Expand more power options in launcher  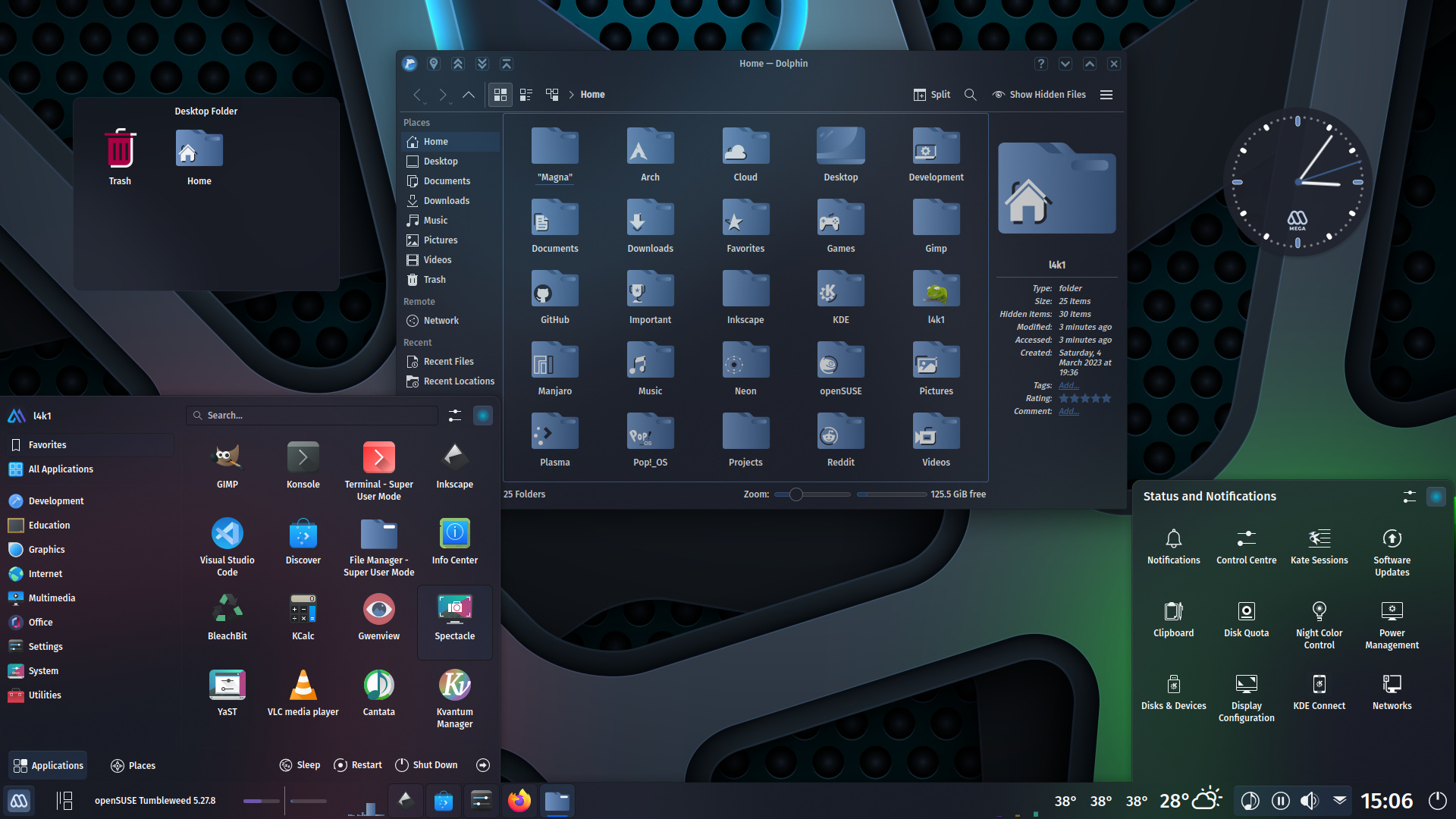(x=483, y=765)
